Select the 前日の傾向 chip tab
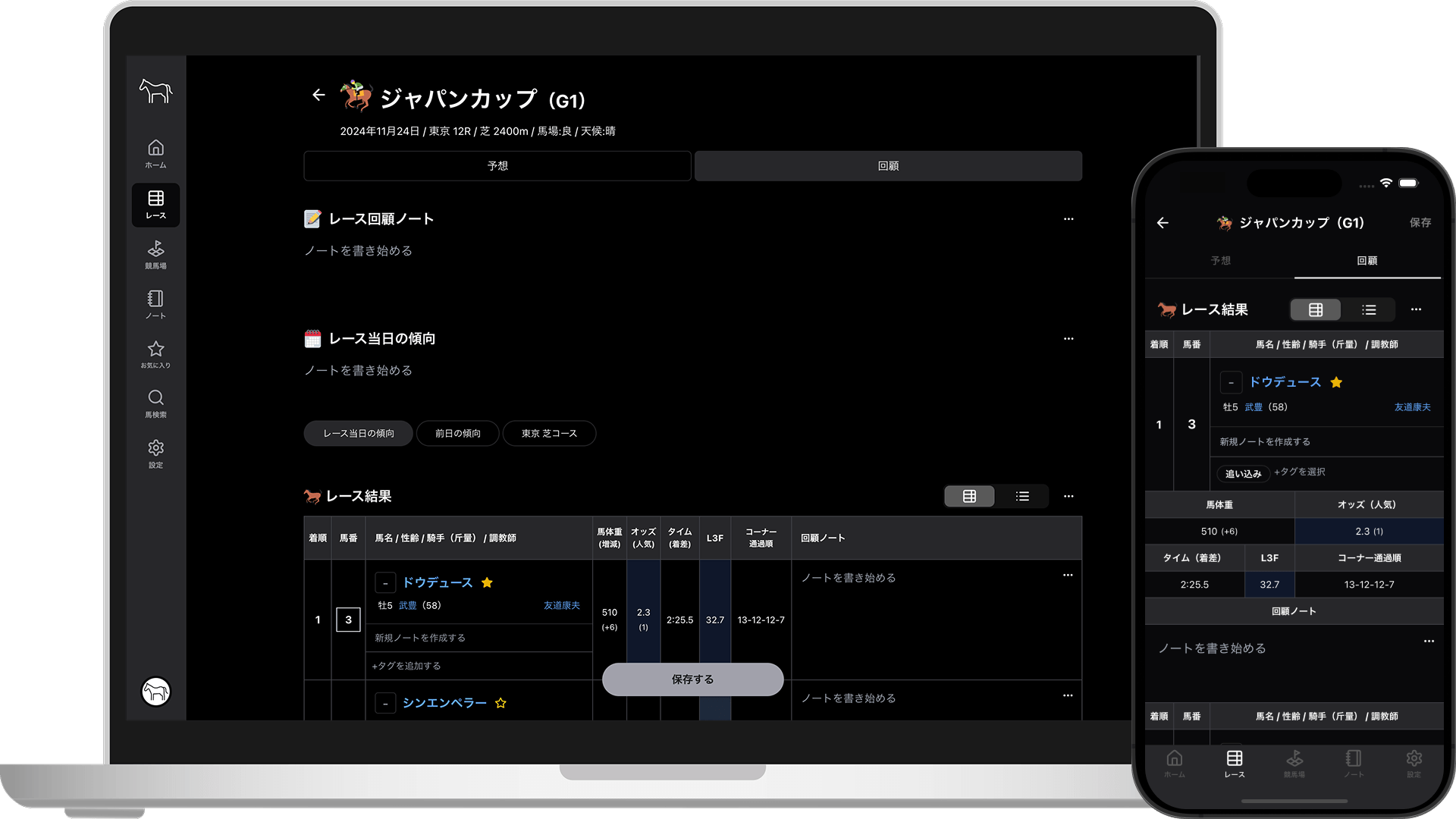 click(457, 434)
